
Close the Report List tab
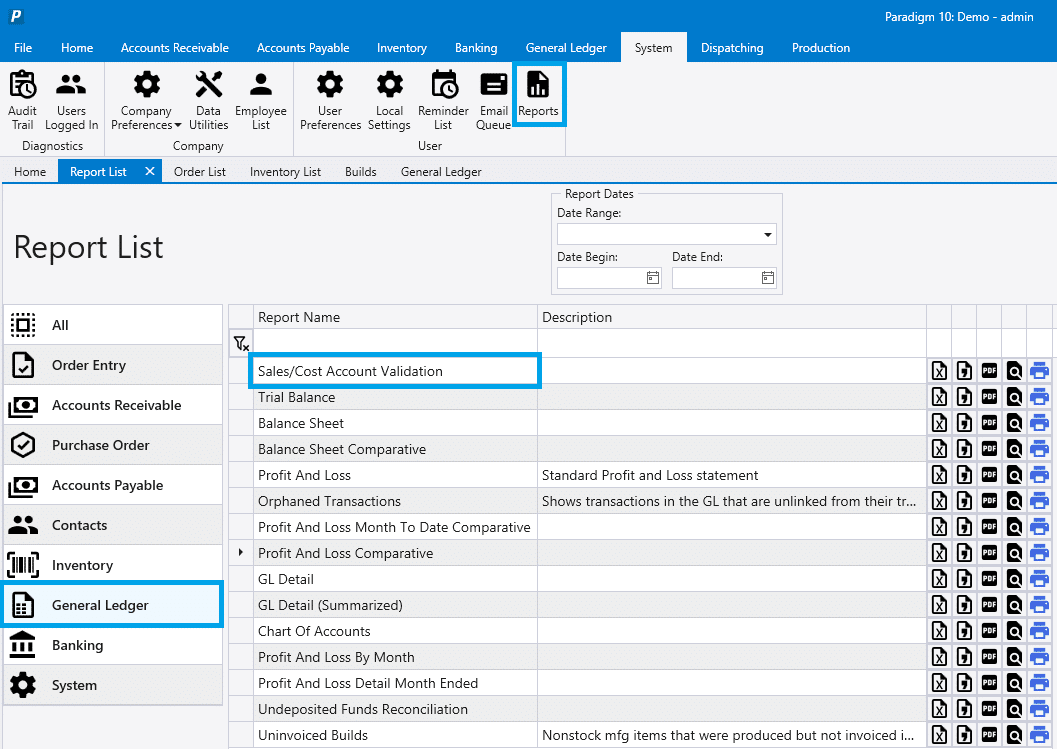pyautogui.click(x=150, y=171)
